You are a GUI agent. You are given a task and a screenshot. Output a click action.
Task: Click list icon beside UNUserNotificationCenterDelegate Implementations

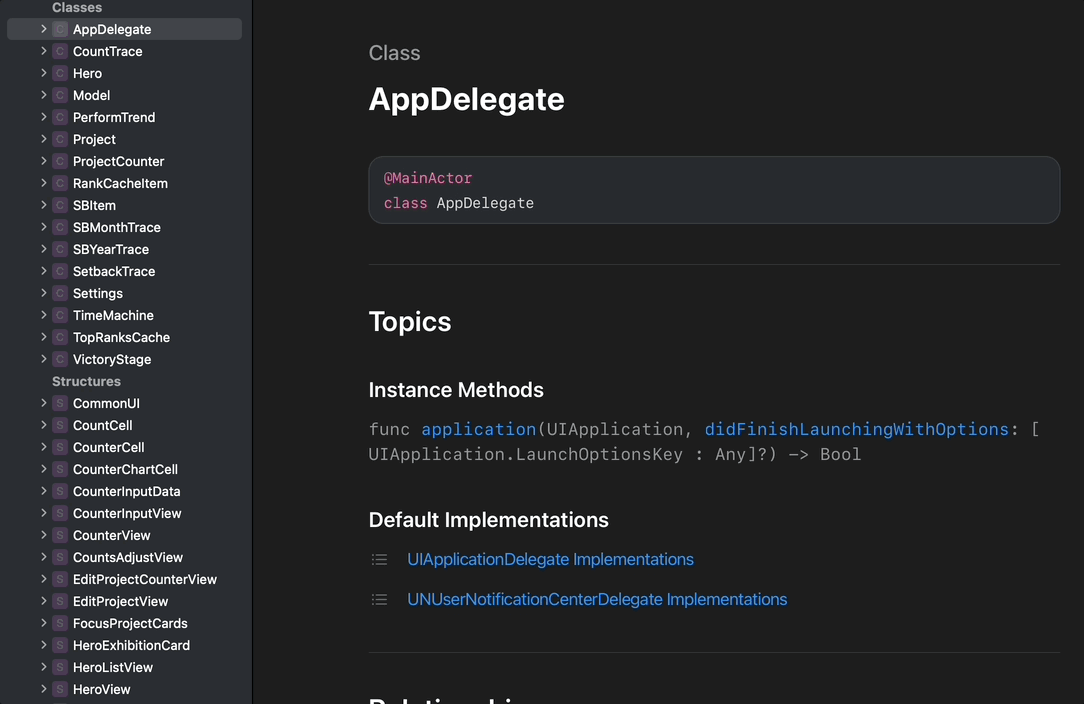click(x=379, y=600)
